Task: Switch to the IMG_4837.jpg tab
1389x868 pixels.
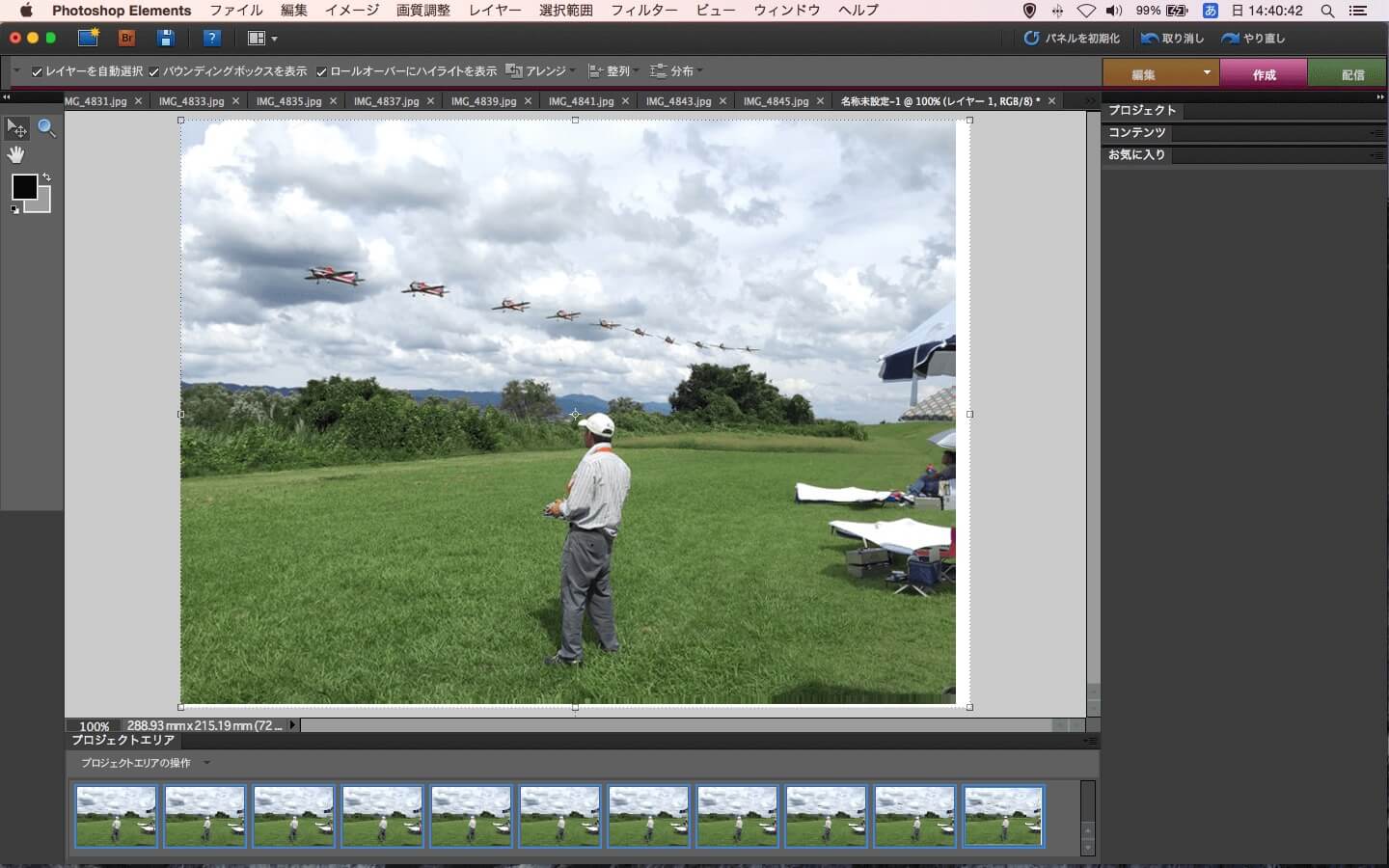Action: click(386, 101)
